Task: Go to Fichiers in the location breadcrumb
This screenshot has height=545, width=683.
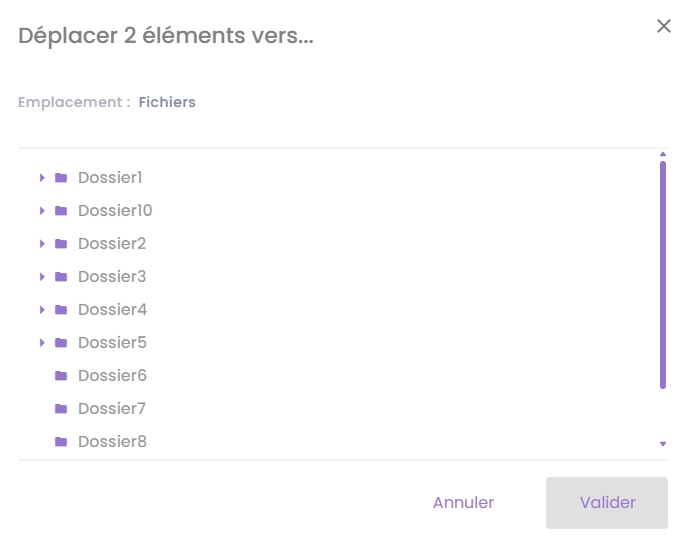Action: (x=167, y=102)
